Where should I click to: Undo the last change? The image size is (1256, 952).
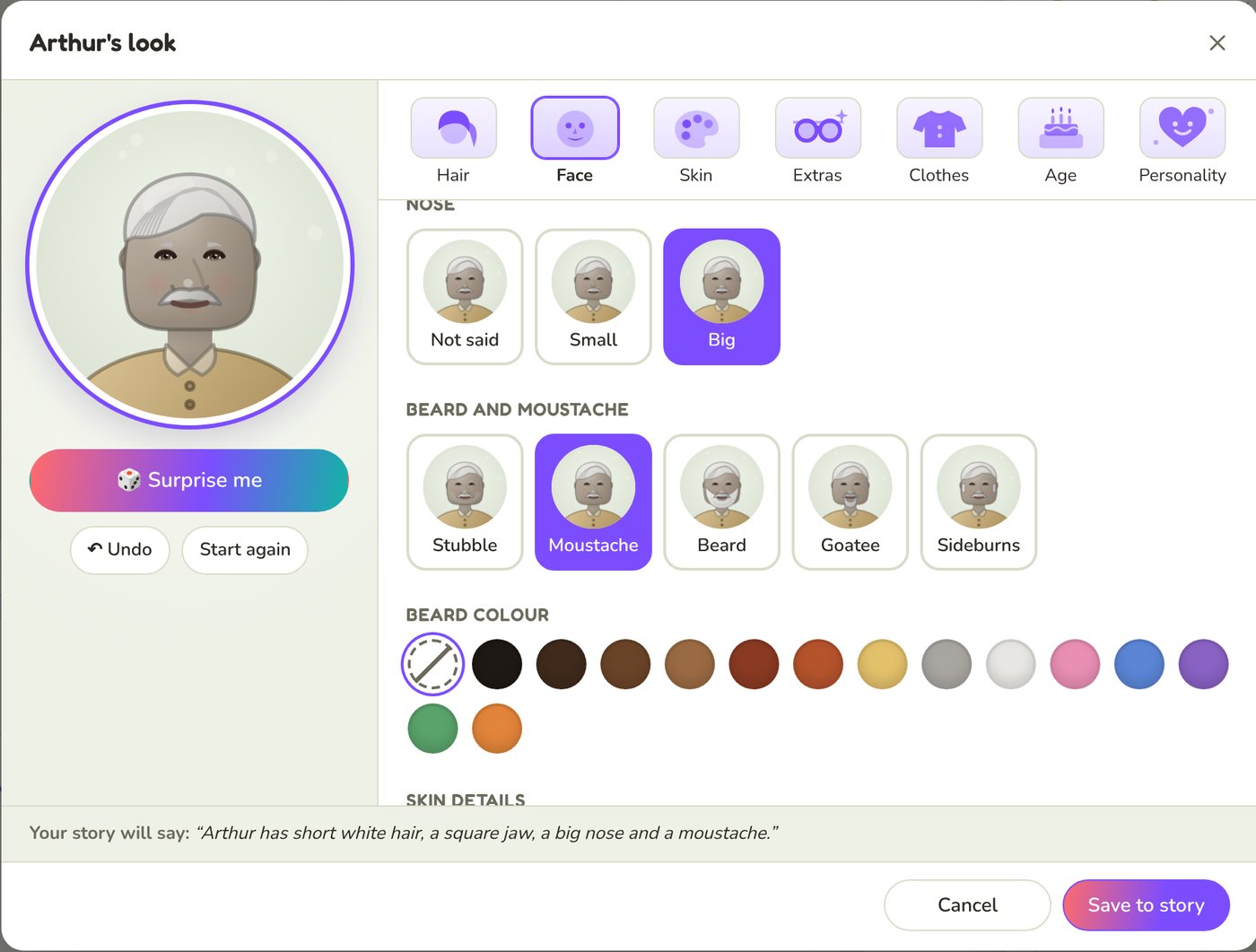[120, 549]
